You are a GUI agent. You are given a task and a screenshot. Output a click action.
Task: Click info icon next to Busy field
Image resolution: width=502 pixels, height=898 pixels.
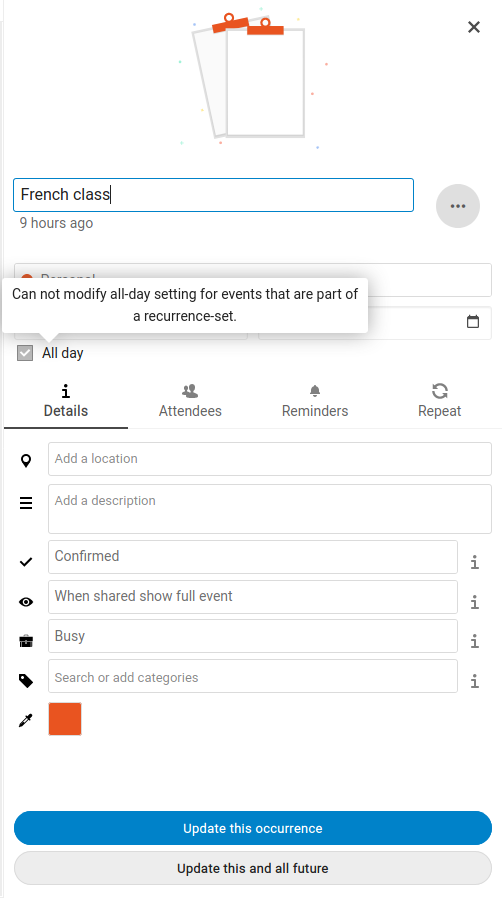click(x=475, y=641)
